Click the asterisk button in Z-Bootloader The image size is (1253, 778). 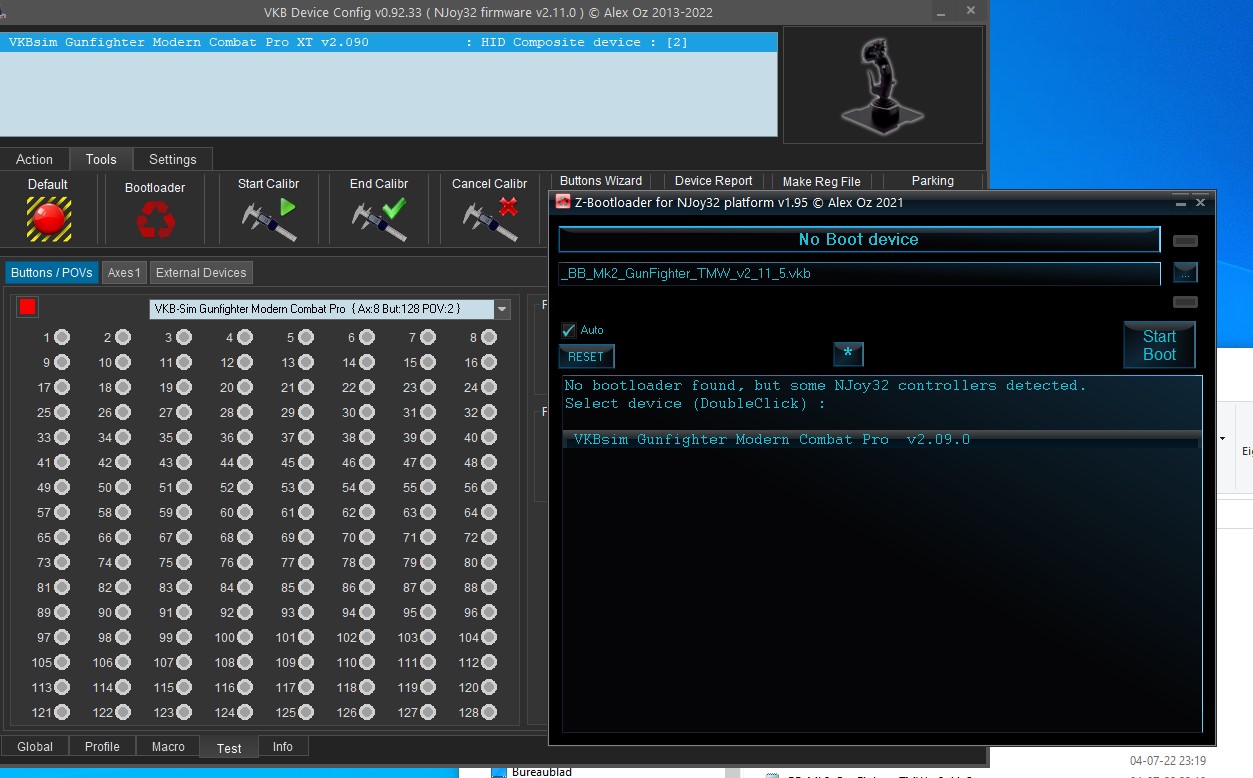(848, 354)
